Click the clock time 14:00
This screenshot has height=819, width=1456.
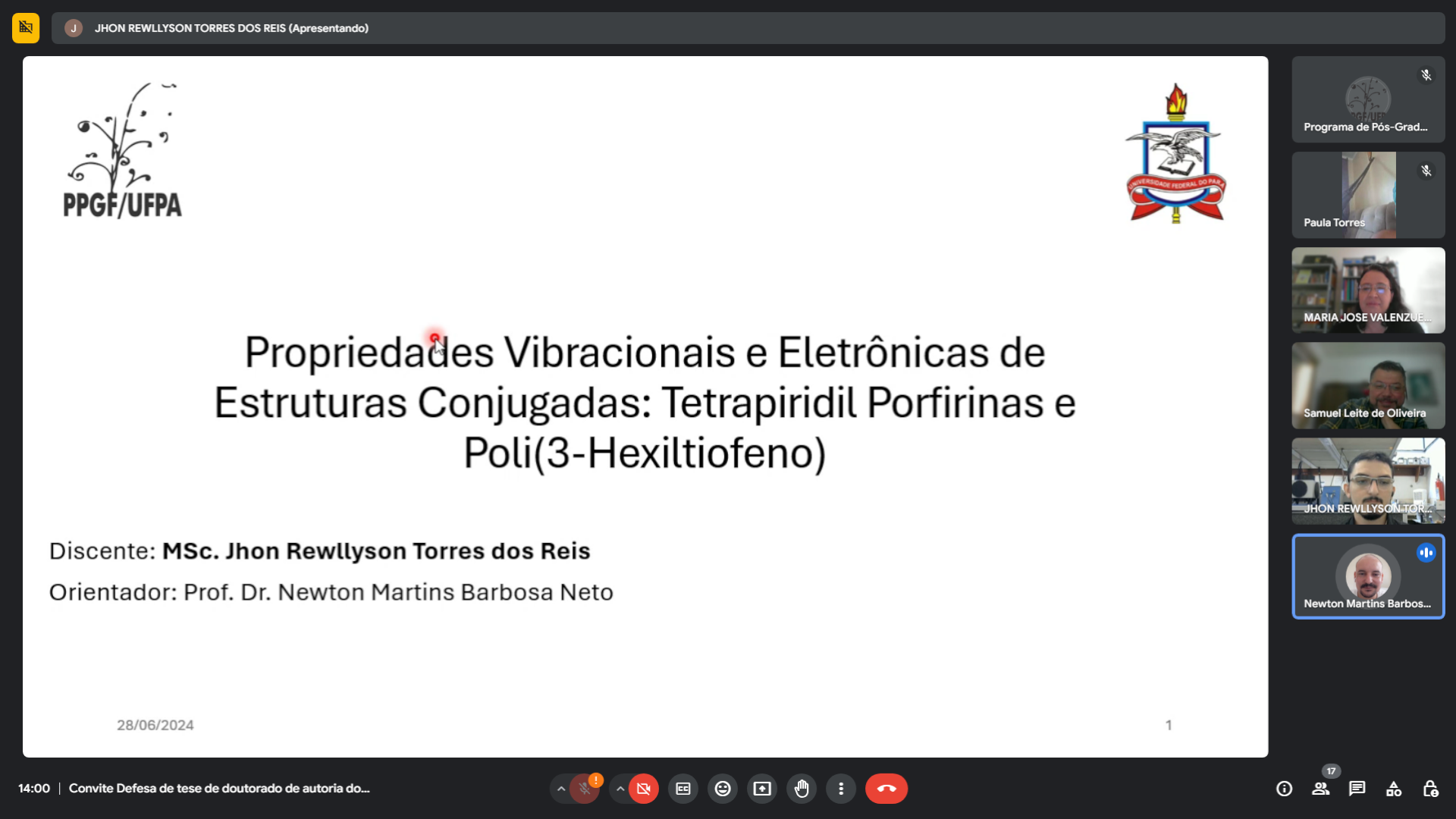tap(34, 789)
